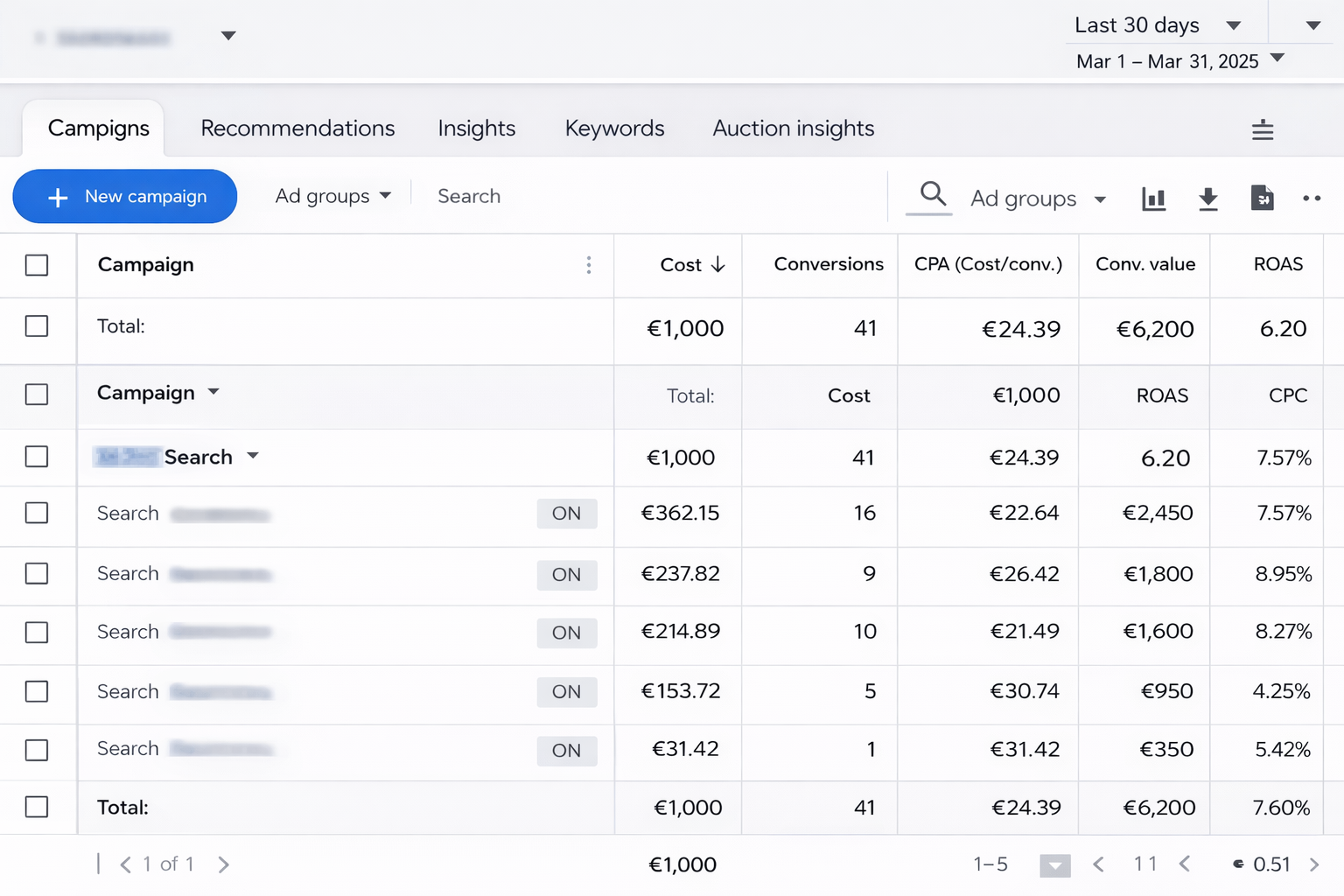
Task: Open Campaign column three-dot menu
Action: click(589, 265)
